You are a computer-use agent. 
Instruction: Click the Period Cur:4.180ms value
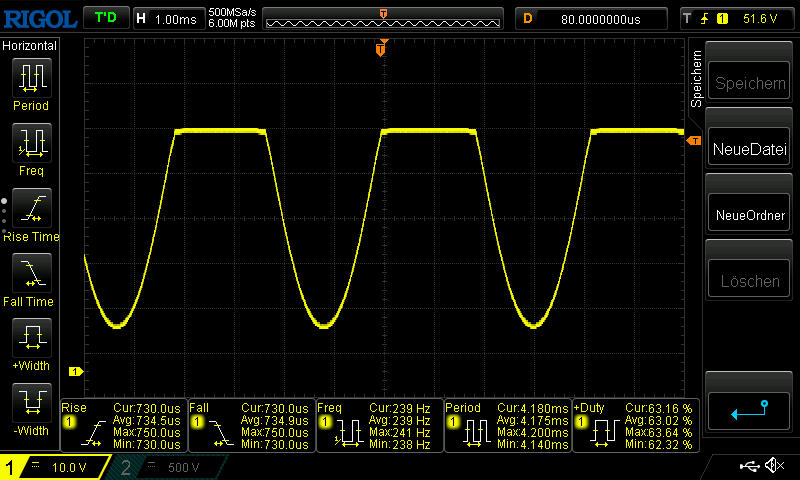click(x=533, y=409)
